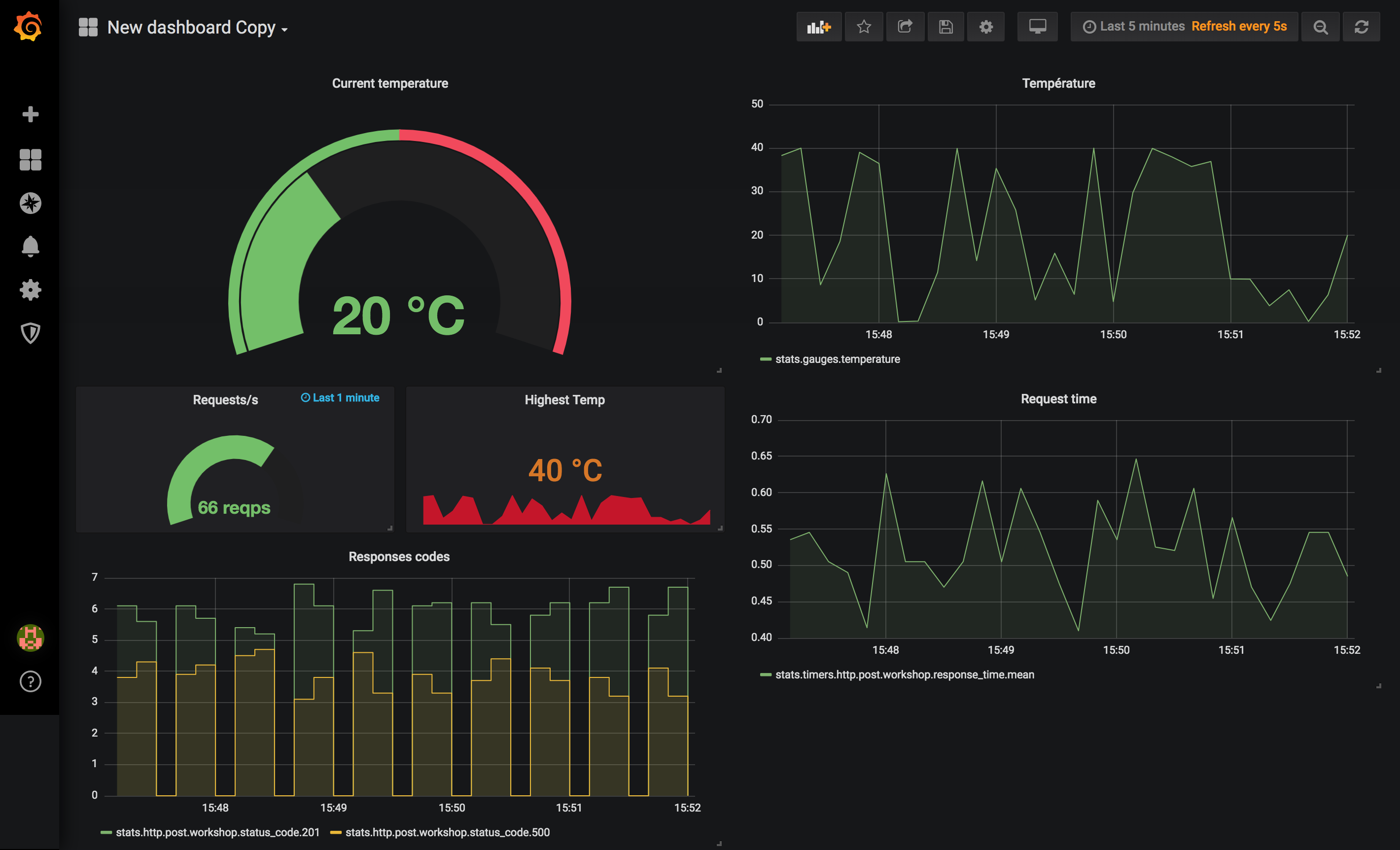Open dashboard settings gear in top toolbar

click(986, 27)
